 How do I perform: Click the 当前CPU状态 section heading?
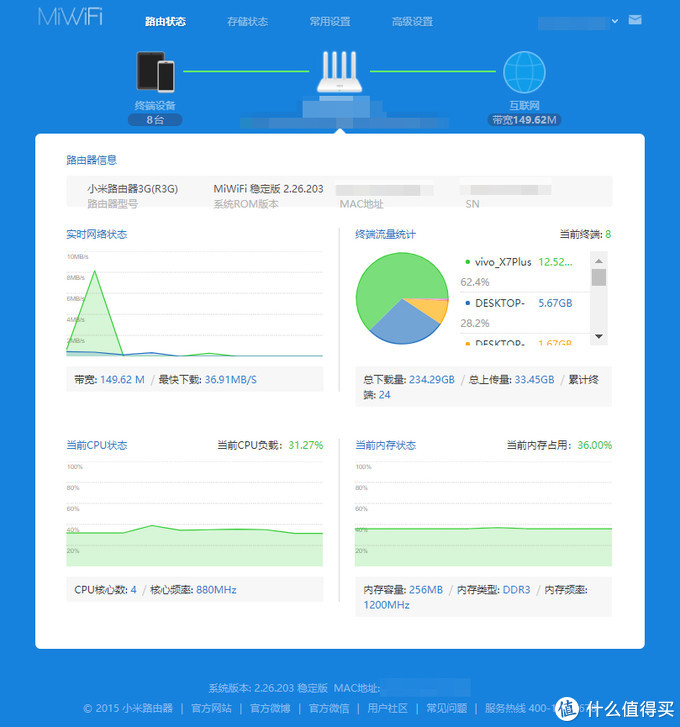pos(96,445)
